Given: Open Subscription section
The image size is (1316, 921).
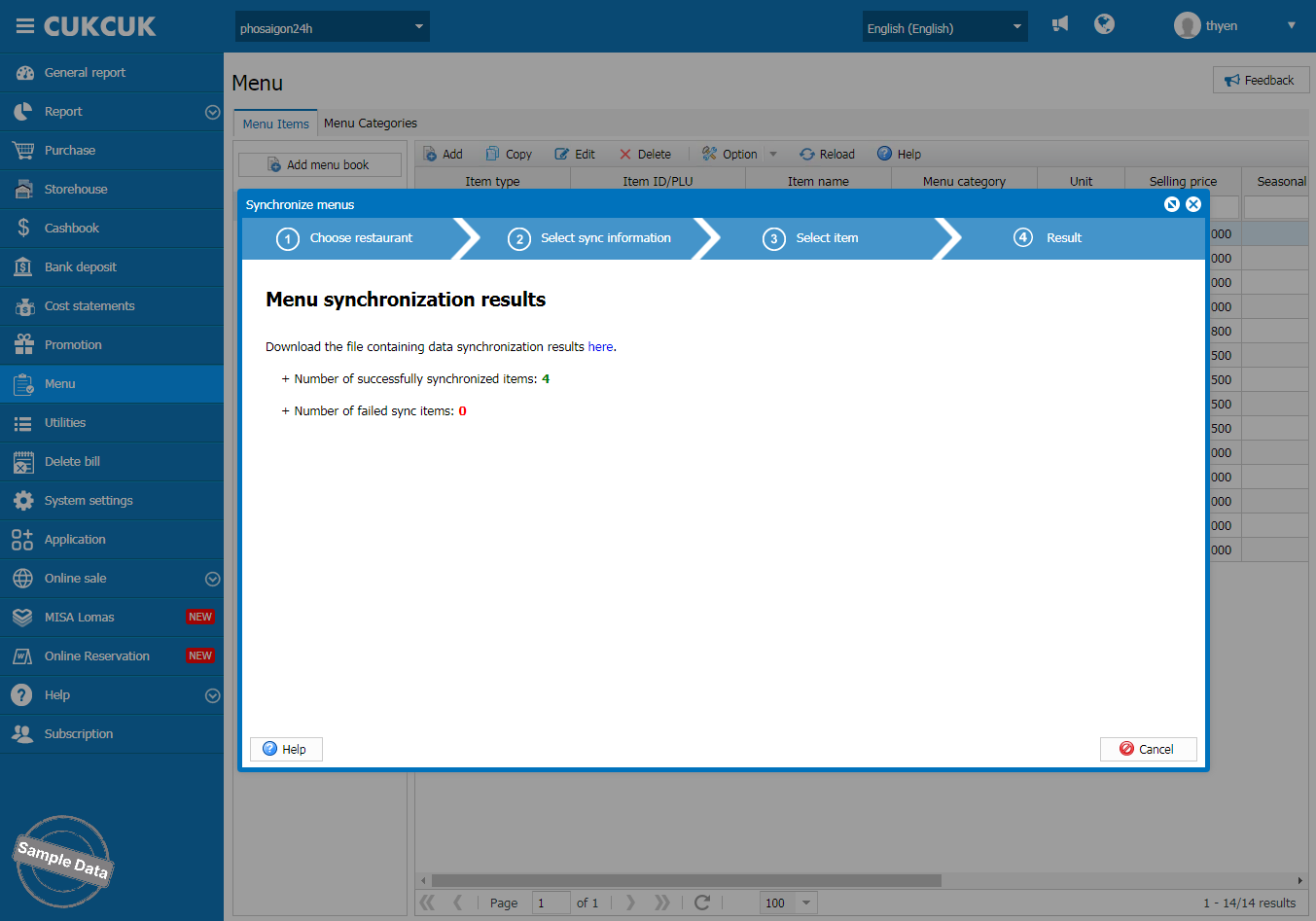Looking at the screenshot, I should click(x=112, y=734).
